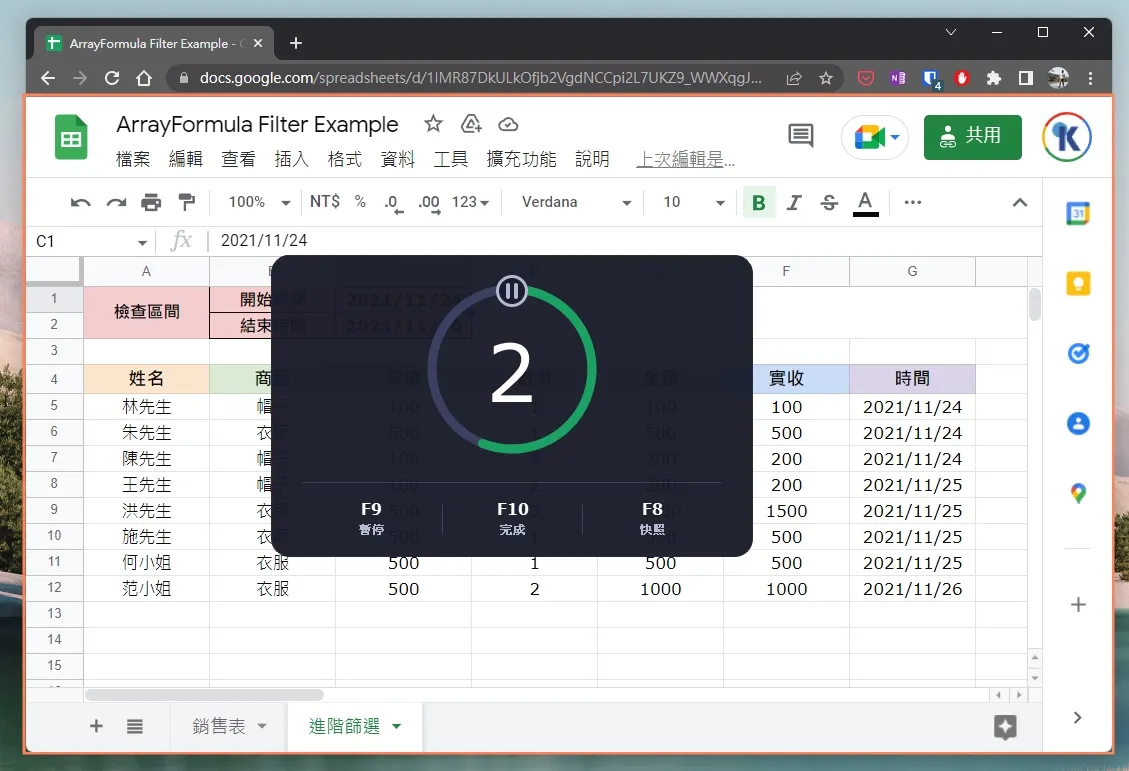Click the cloud save status icon
The width and height of the screenshot is (1129, 771).
tap(508, 125)
